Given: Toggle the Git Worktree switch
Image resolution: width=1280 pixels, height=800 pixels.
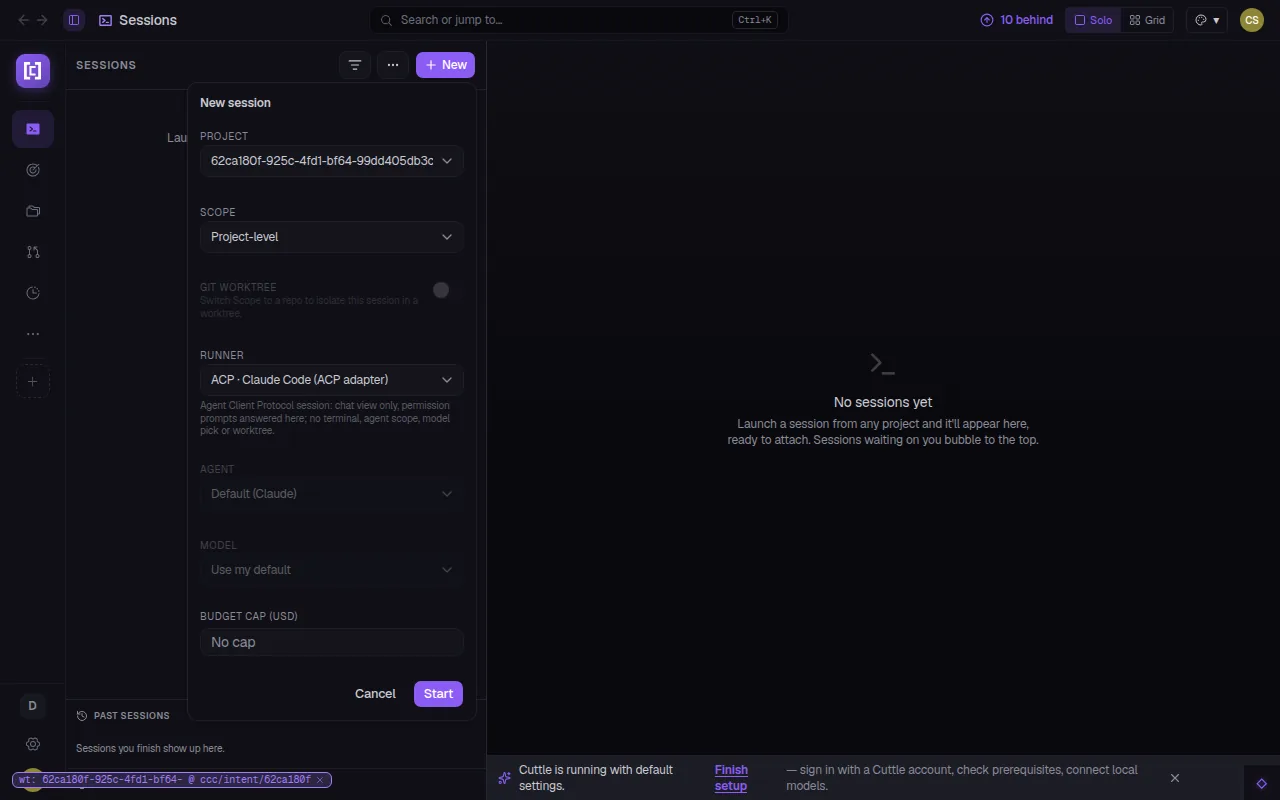Looking at the screenshot, I should point(447,290).
